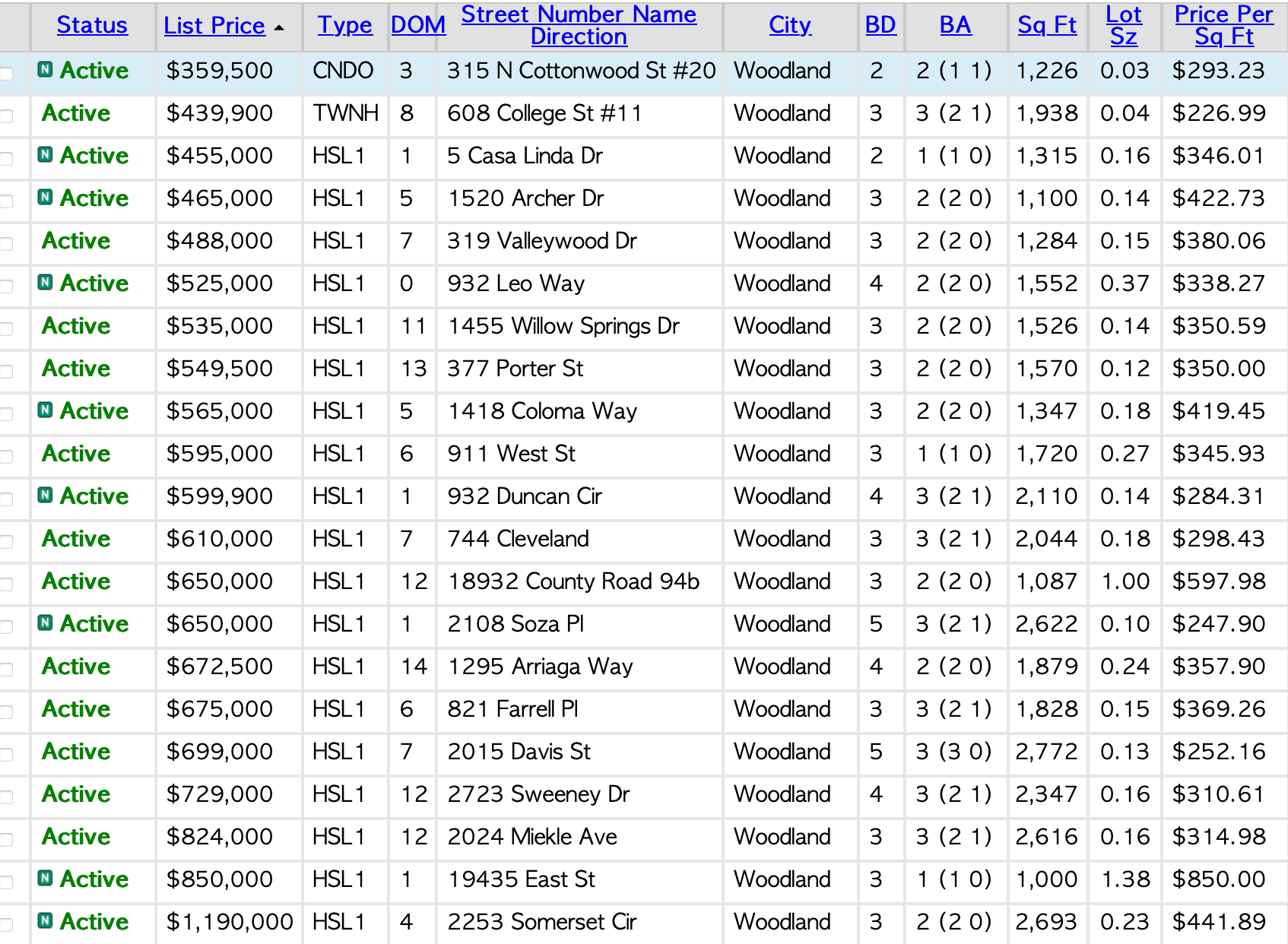This screenshot has width=1288, height=944.
Task: Tick the checkbox for 5 Casa Linda Dr
Action: point(7,159)
